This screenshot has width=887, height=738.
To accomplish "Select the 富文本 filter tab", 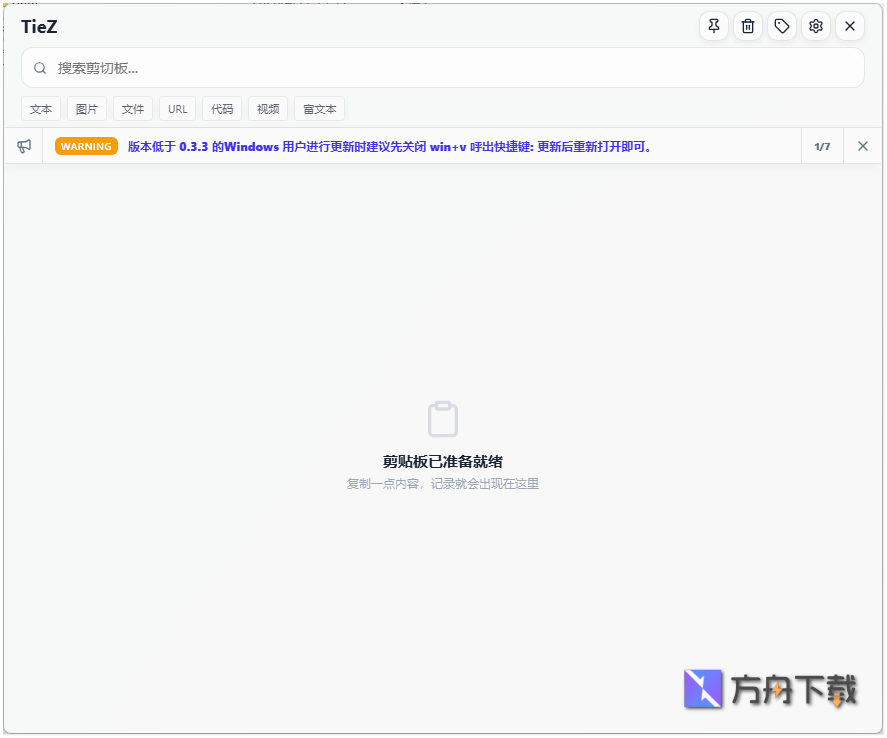I will [x=318, y=108].
